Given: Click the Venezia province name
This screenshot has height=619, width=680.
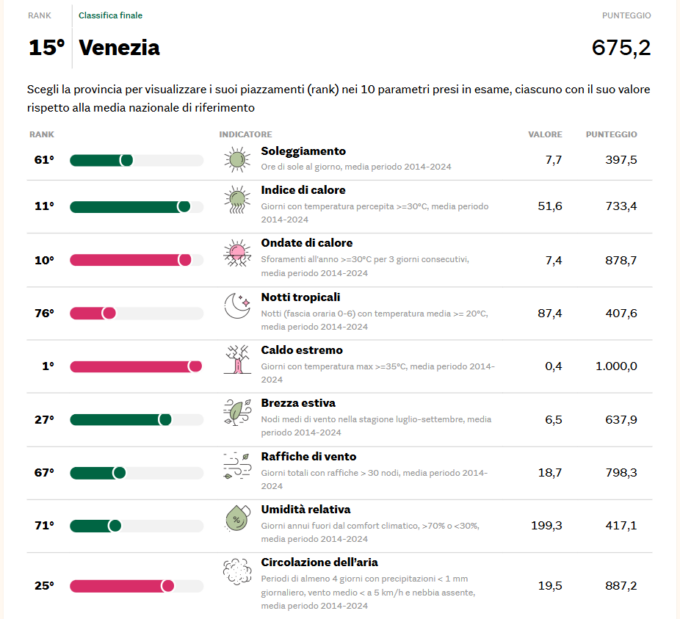Looking at the screenshot, I should click(x=119, y=48).
